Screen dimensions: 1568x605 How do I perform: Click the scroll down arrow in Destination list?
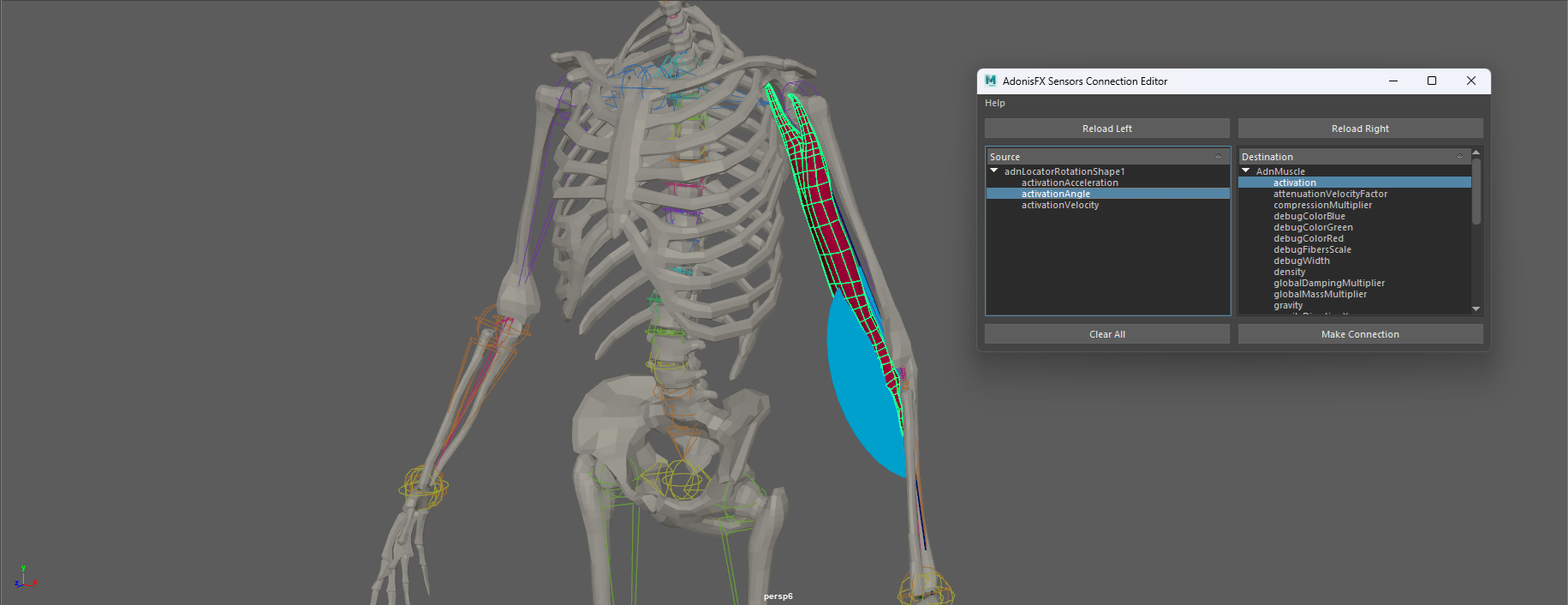(1476, 308)
